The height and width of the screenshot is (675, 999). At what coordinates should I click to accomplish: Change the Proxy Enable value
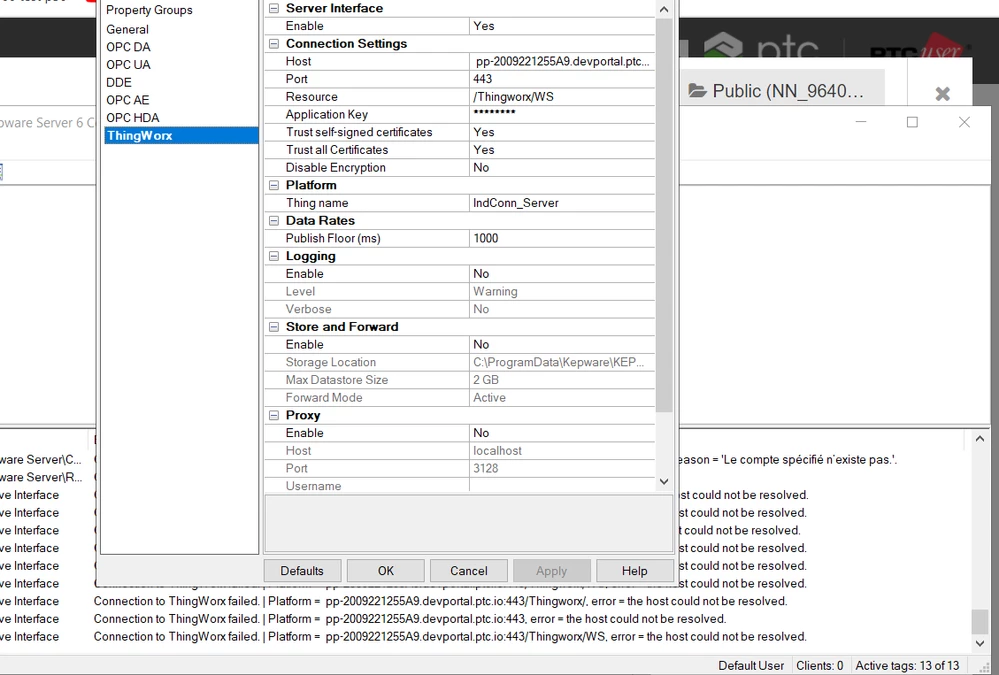(x=562, y=433)
